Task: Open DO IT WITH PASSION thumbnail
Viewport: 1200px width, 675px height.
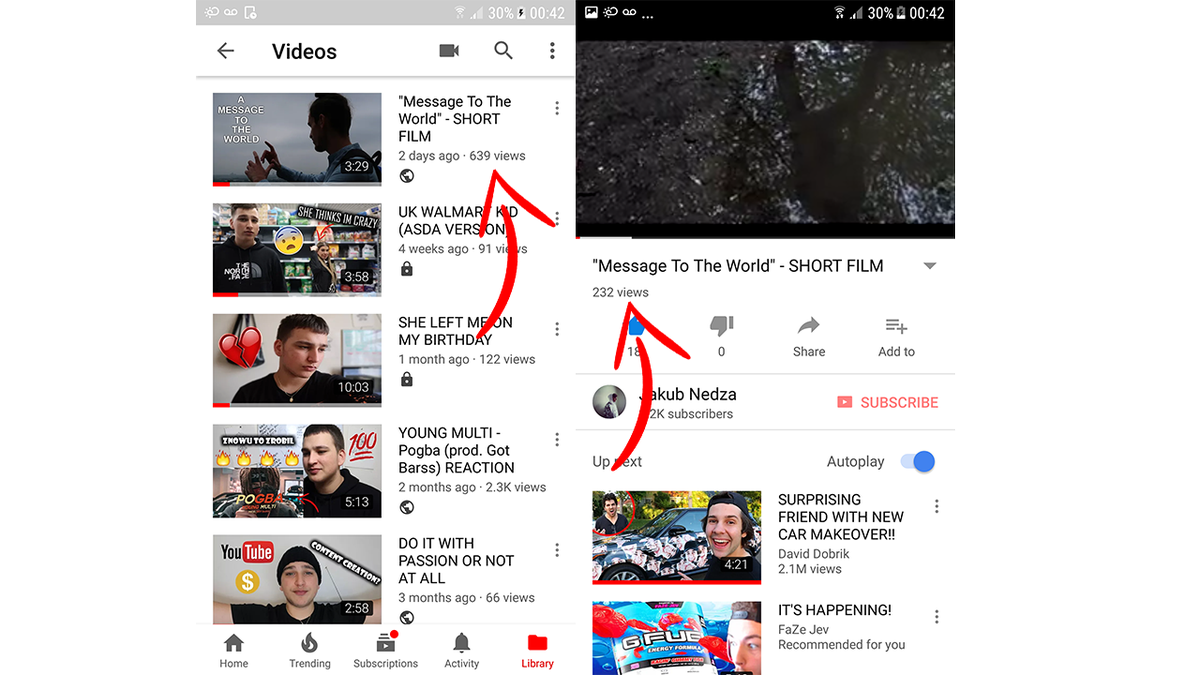Action: [x=297, y=580]
